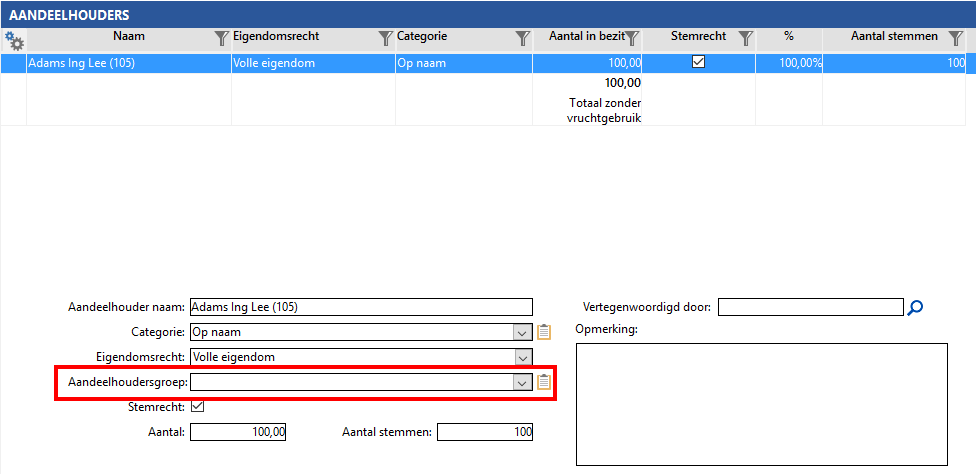Sort by the Aantal in bezit header

point(586,37)
